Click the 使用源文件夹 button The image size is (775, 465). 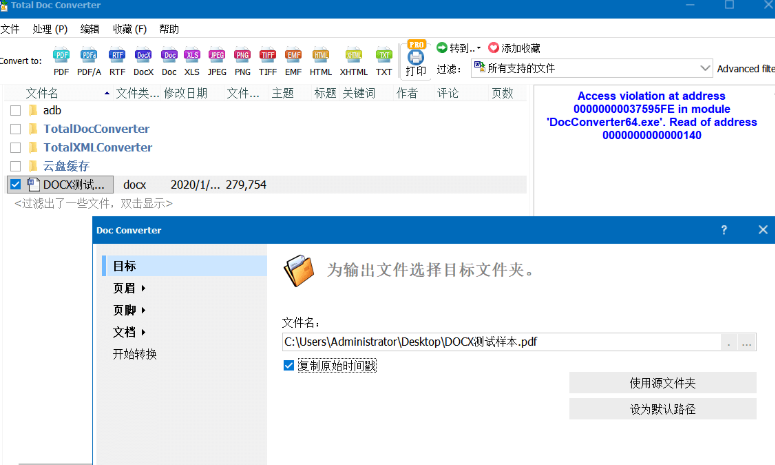(662, 382)
